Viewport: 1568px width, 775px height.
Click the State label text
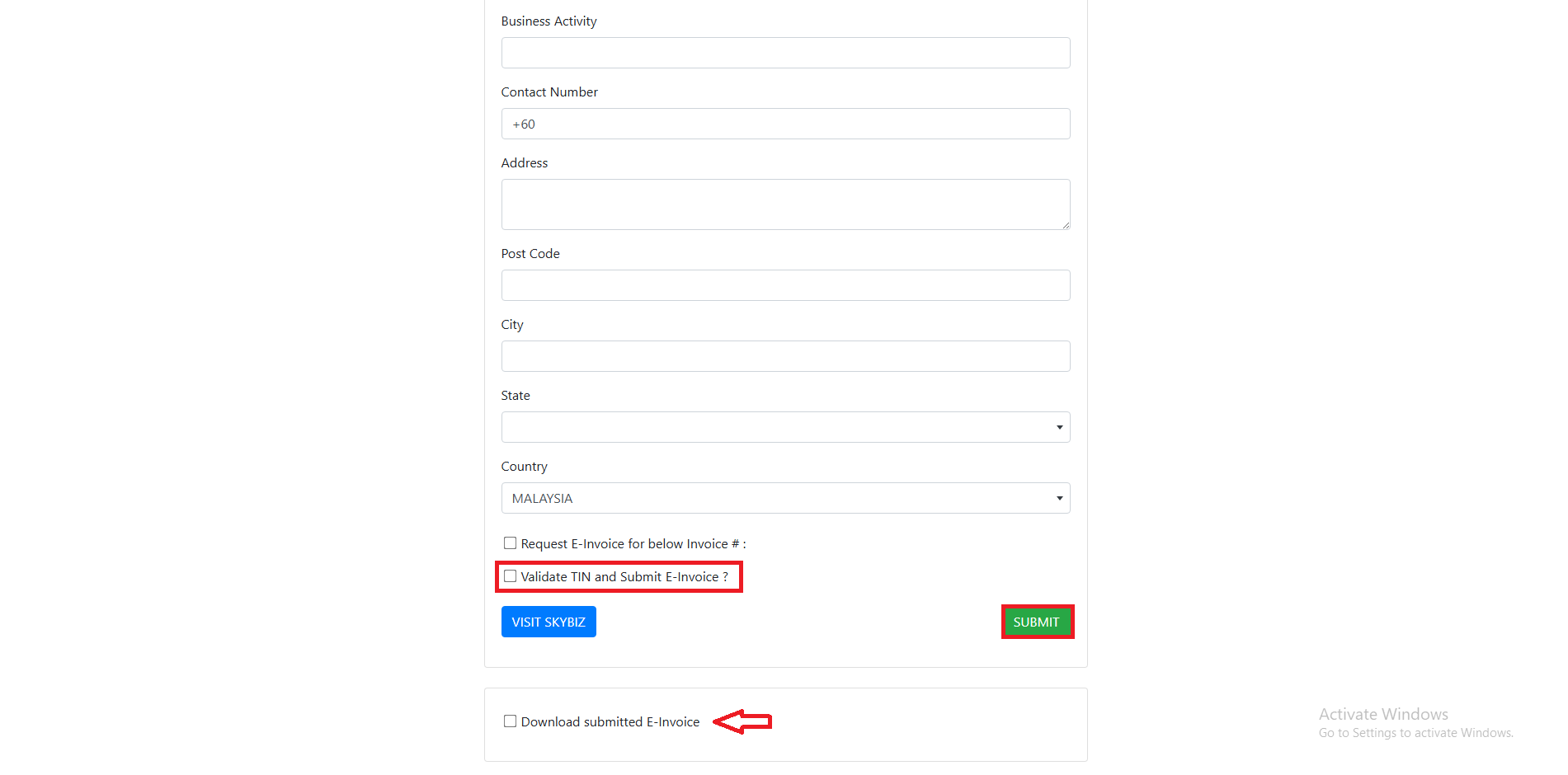tap(516, 396)
